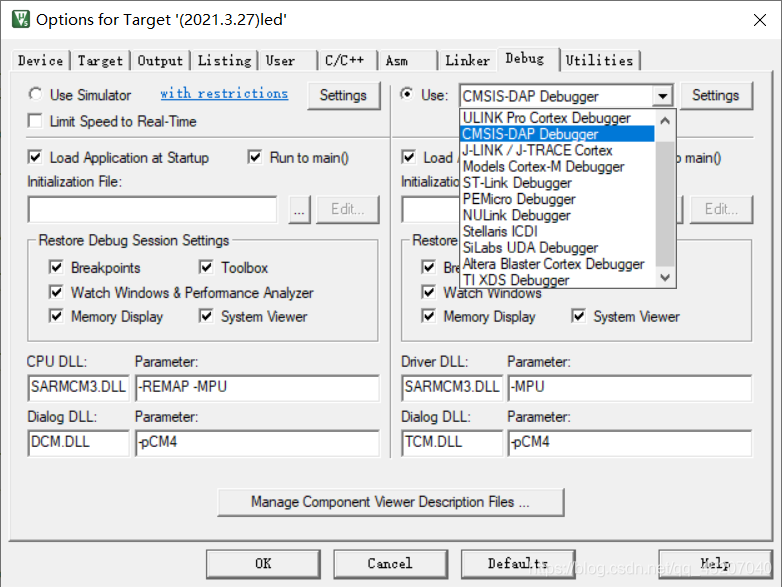Click the debugger Settings button
The image size is (782, 587).
coord(716,95)
